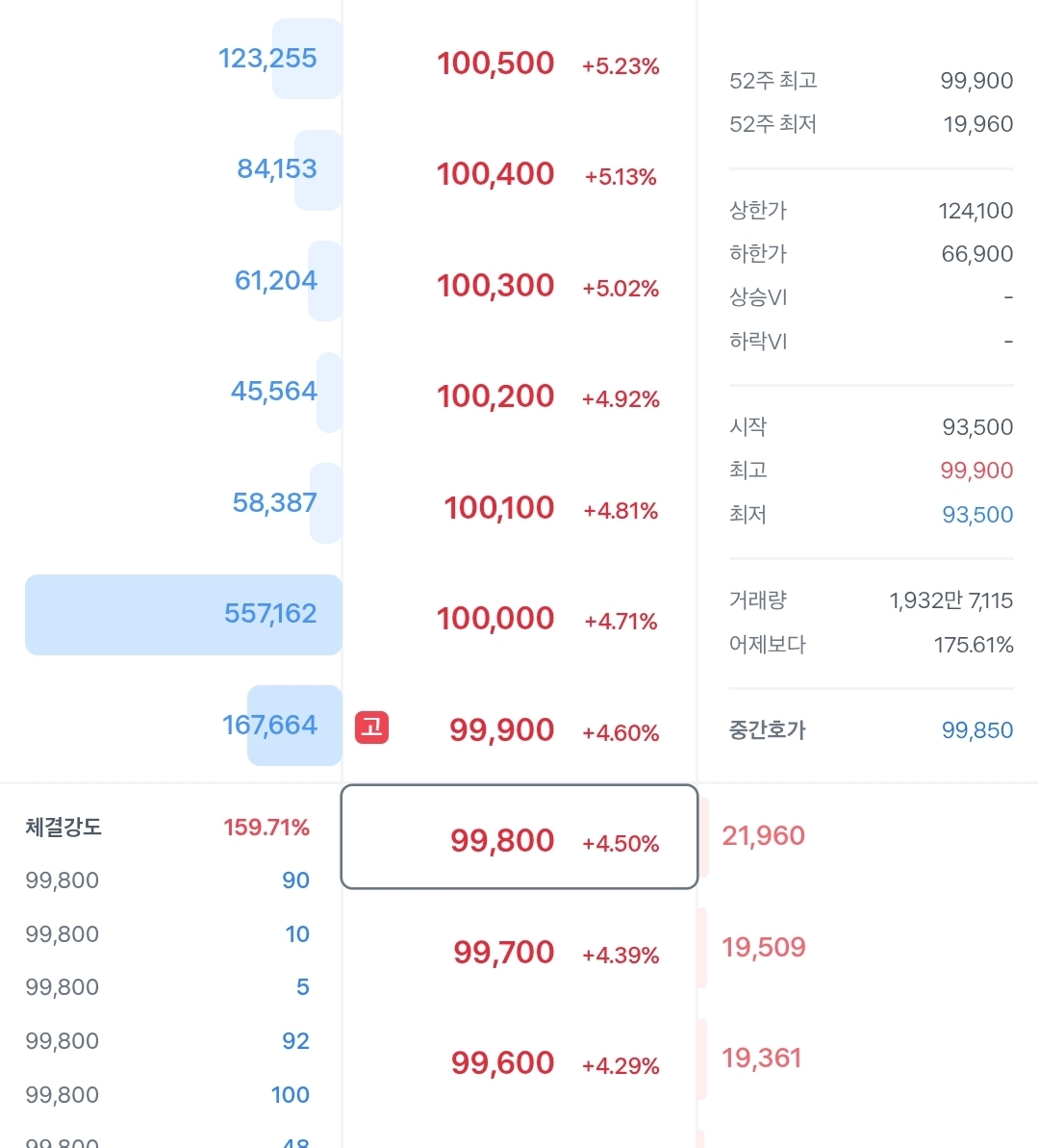
Task: Click the 557,162 ask volume bar
Action: click(184, 614)
